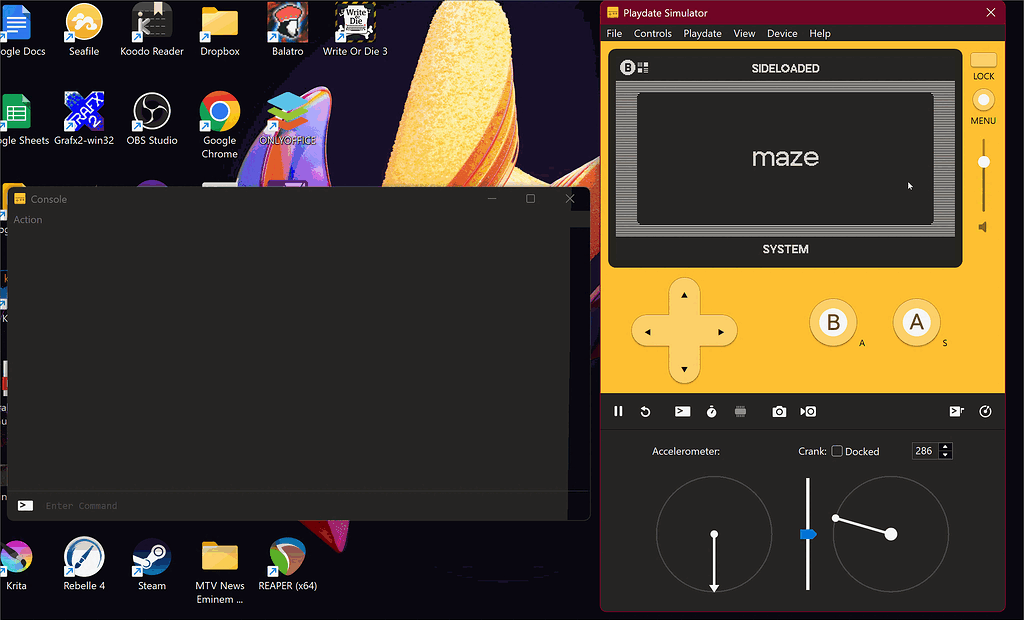Screen dimensions: 1024x620
Task: Toggle the crank controls icon
Action: 985,411
